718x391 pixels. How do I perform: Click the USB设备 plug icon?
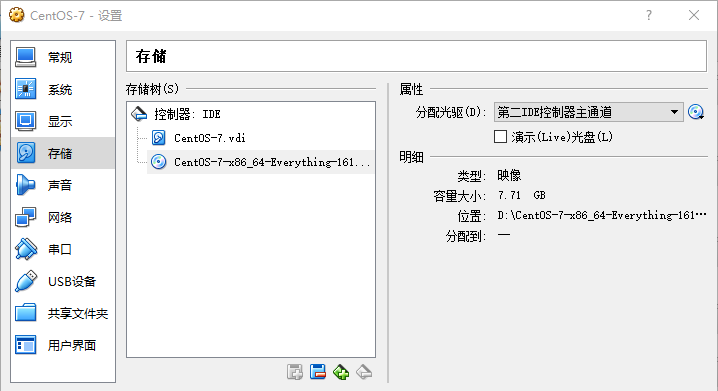[26, 281]
